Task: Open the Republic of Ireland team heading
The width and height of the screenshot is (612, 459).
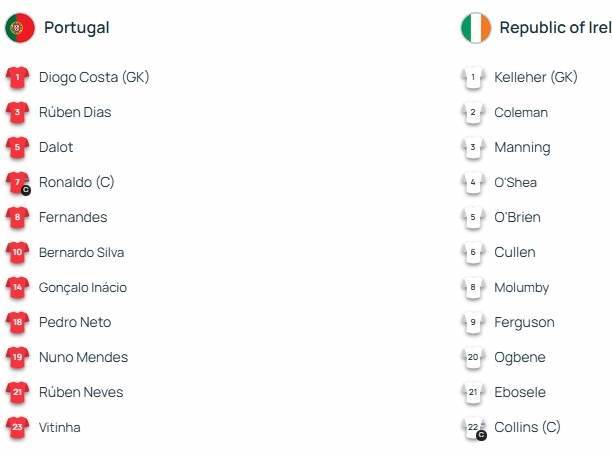Action: (x=555, y=28)
